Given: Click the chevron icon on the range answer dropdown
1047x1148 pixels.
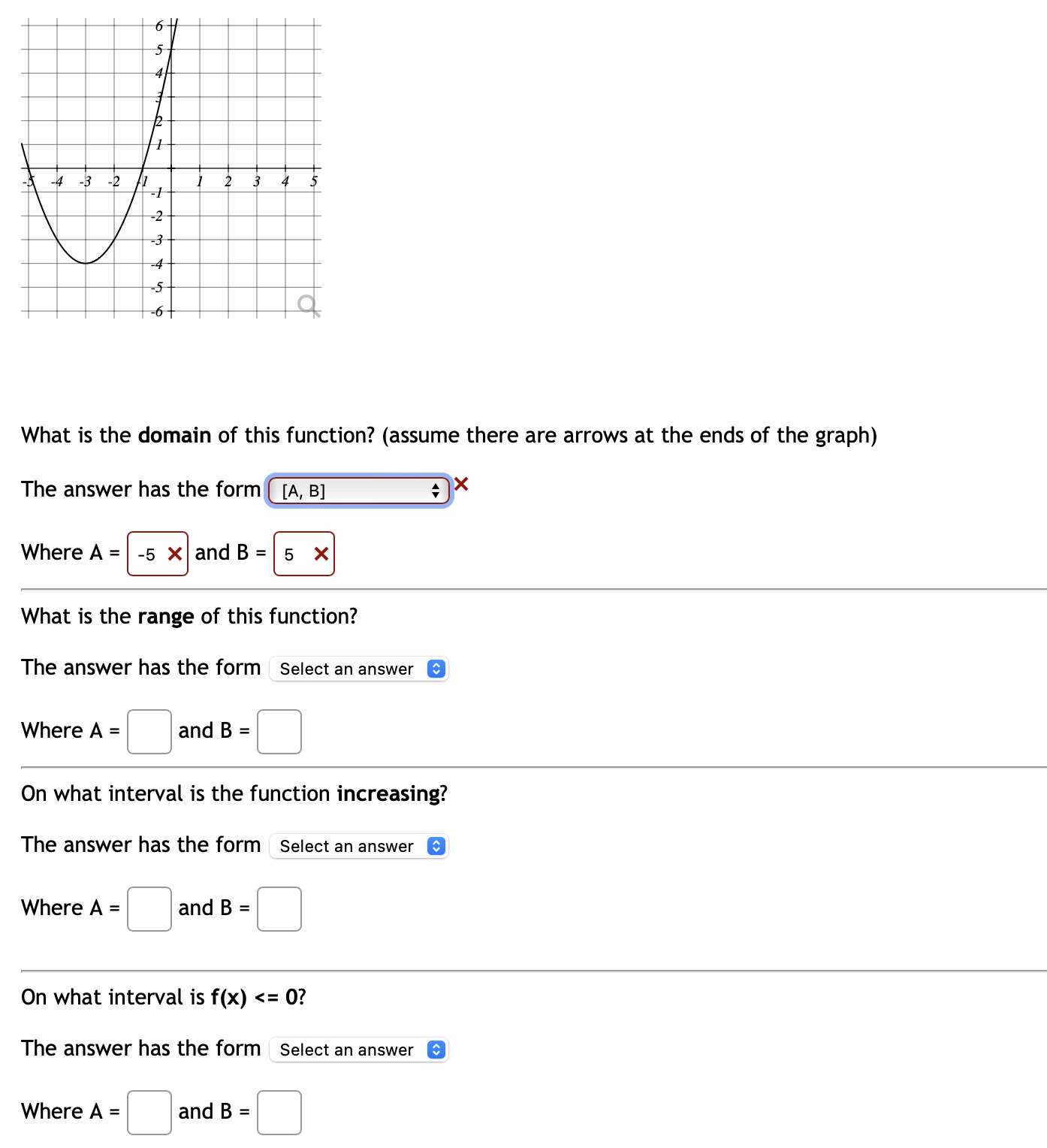Looking at the screenshot, I should pos(436,669).
